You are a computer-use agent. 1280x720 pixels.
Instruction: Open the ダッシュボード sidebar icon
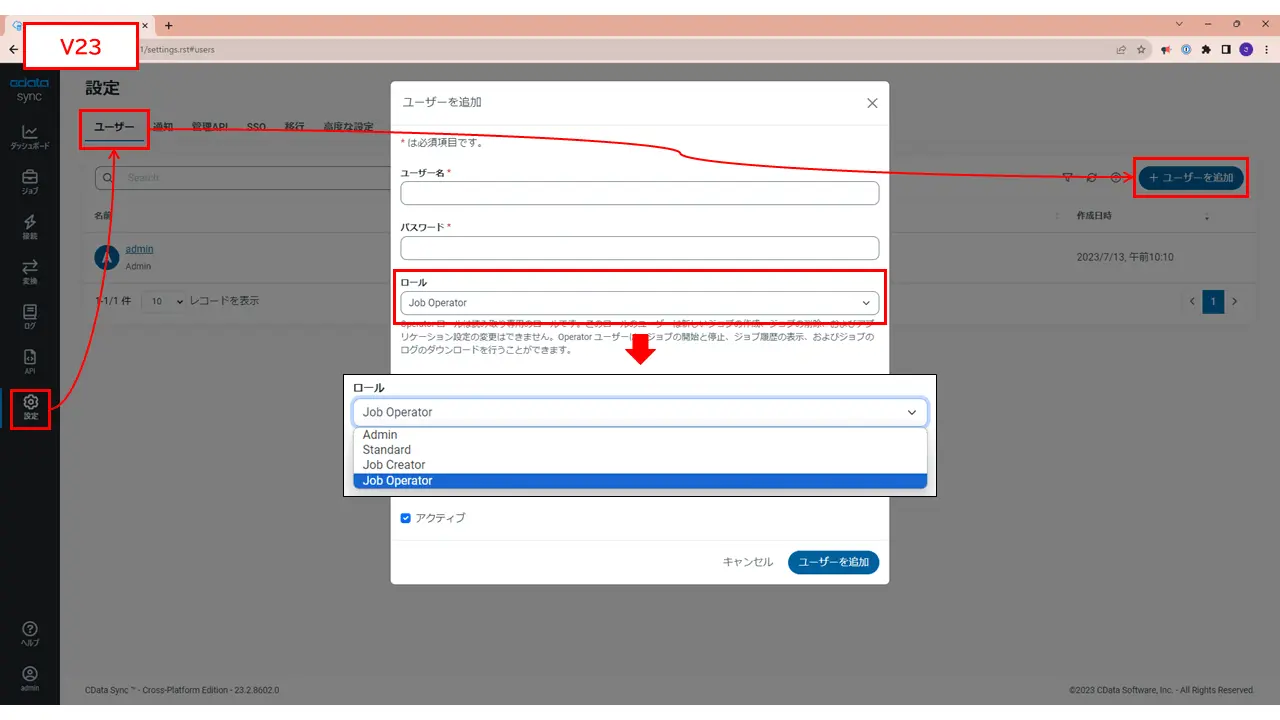30,138
